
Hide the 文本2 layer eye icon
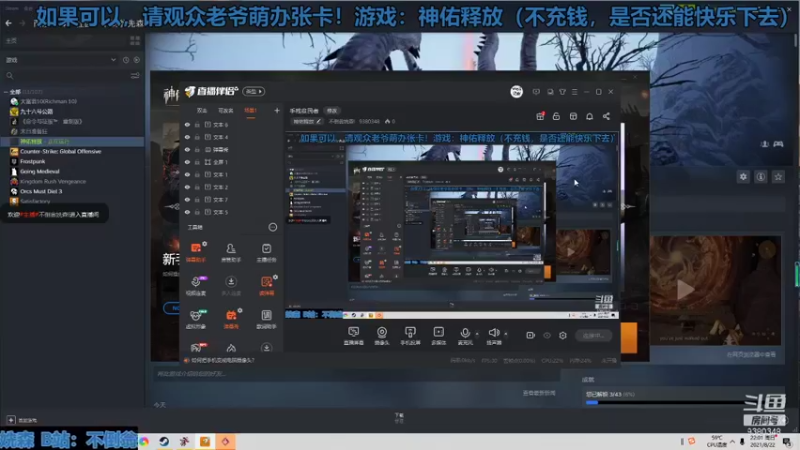(x=187, y=187)
